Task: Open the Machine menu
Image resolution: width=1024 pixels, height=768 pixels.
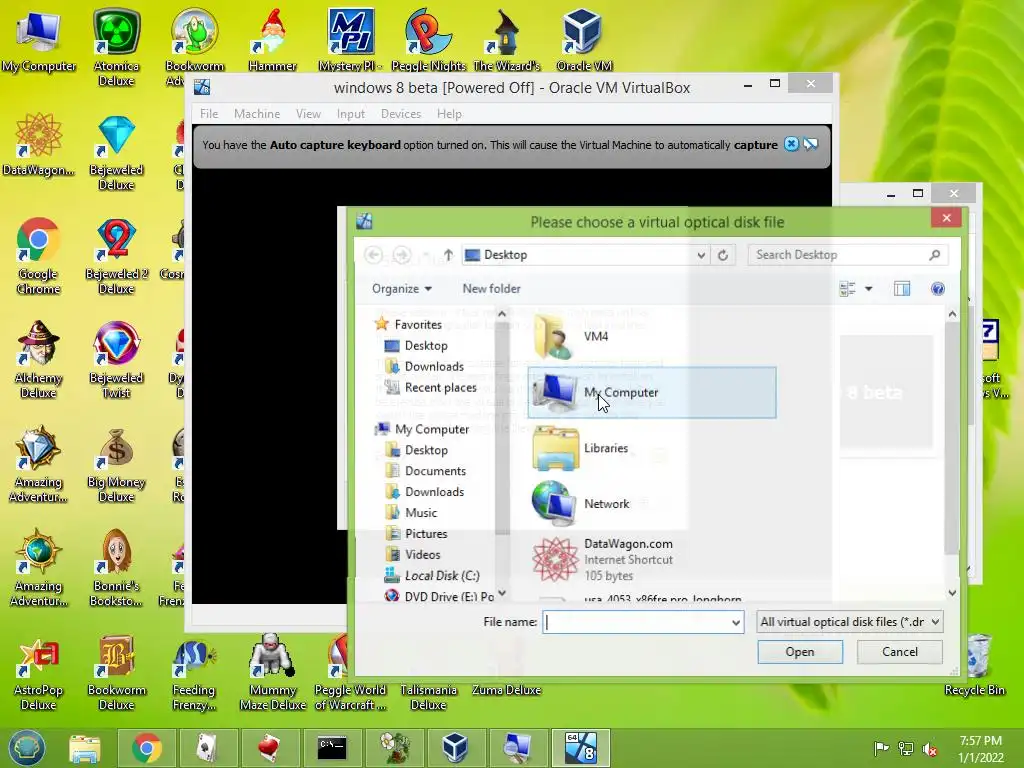Action: [x=257, y=114]
